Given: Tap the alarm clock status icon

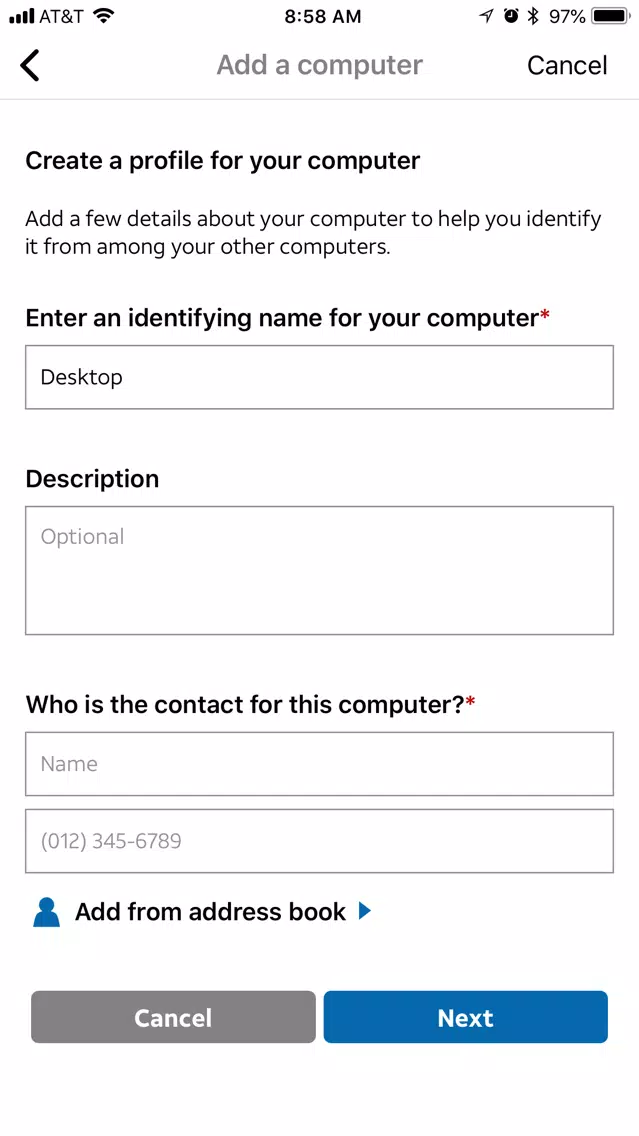Looking at the screenshot, I should click(511, 16).
